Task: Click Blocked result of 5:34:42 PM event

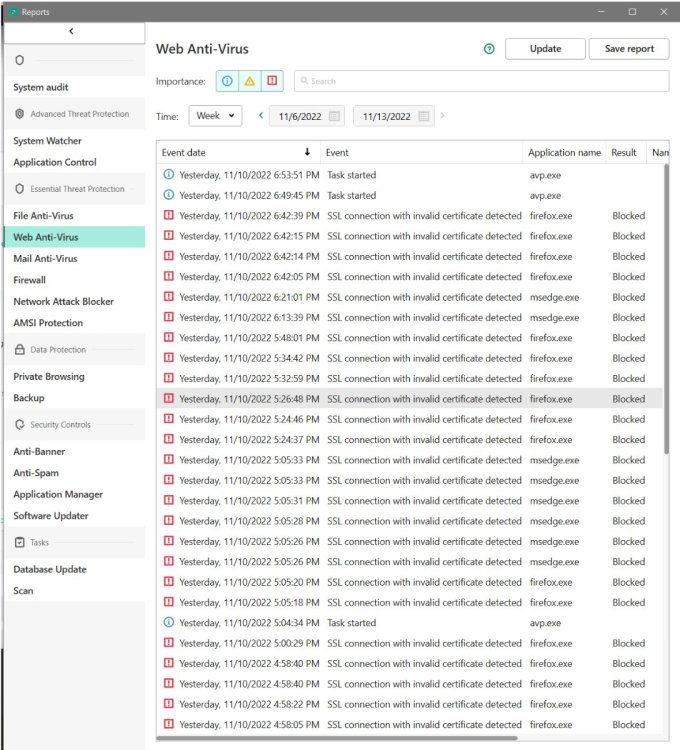Action: (628, 358)
